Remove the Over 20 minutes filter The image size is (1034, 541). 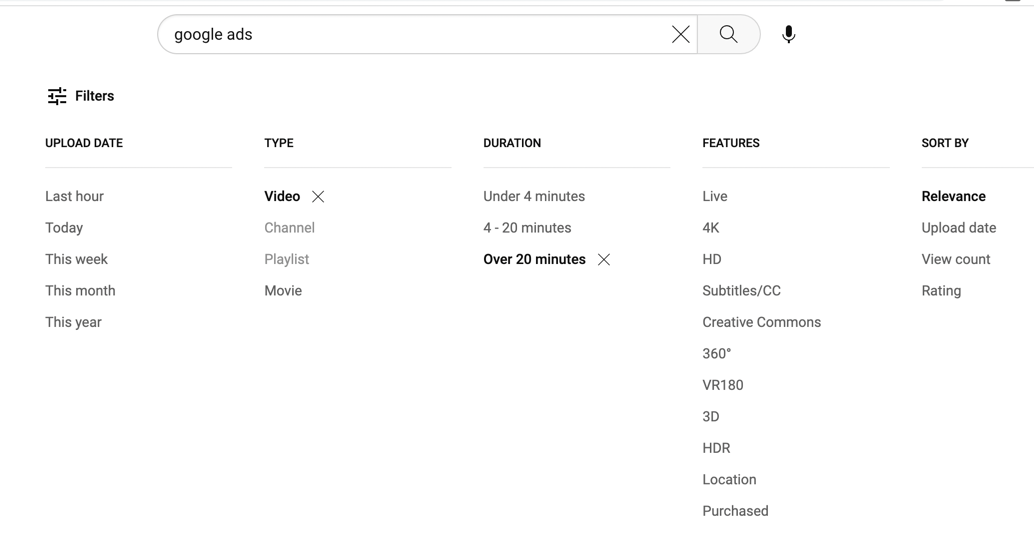point(603,260)
